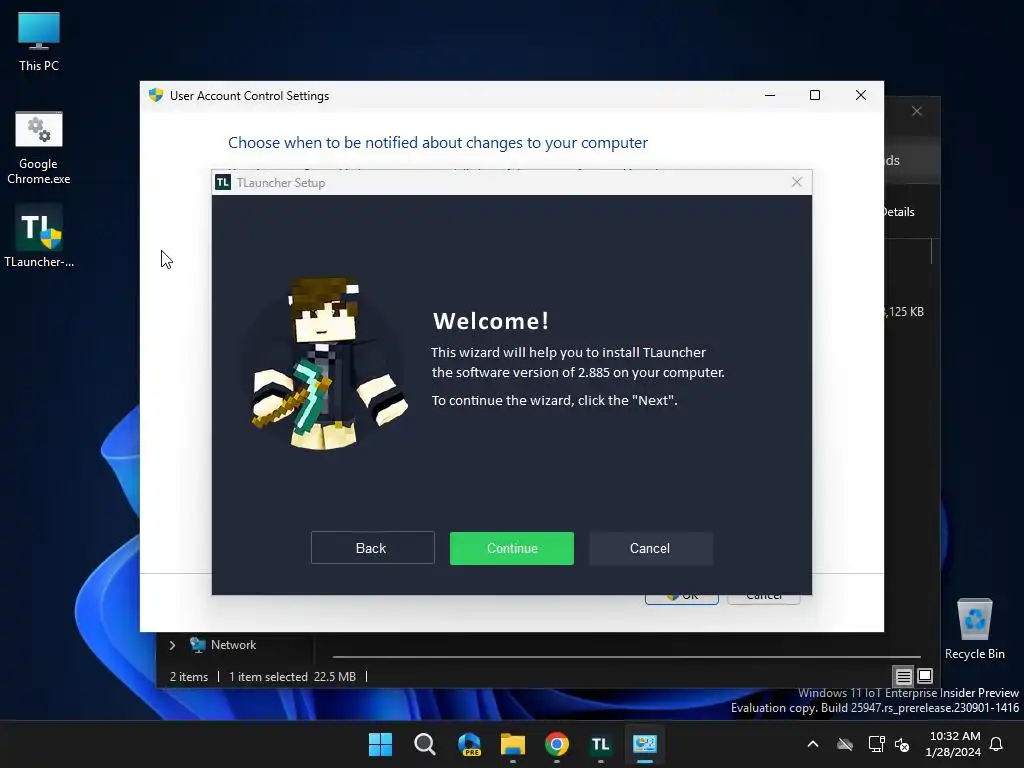
Task: Click the muted volume tray icon
Action: click(902, 744)
